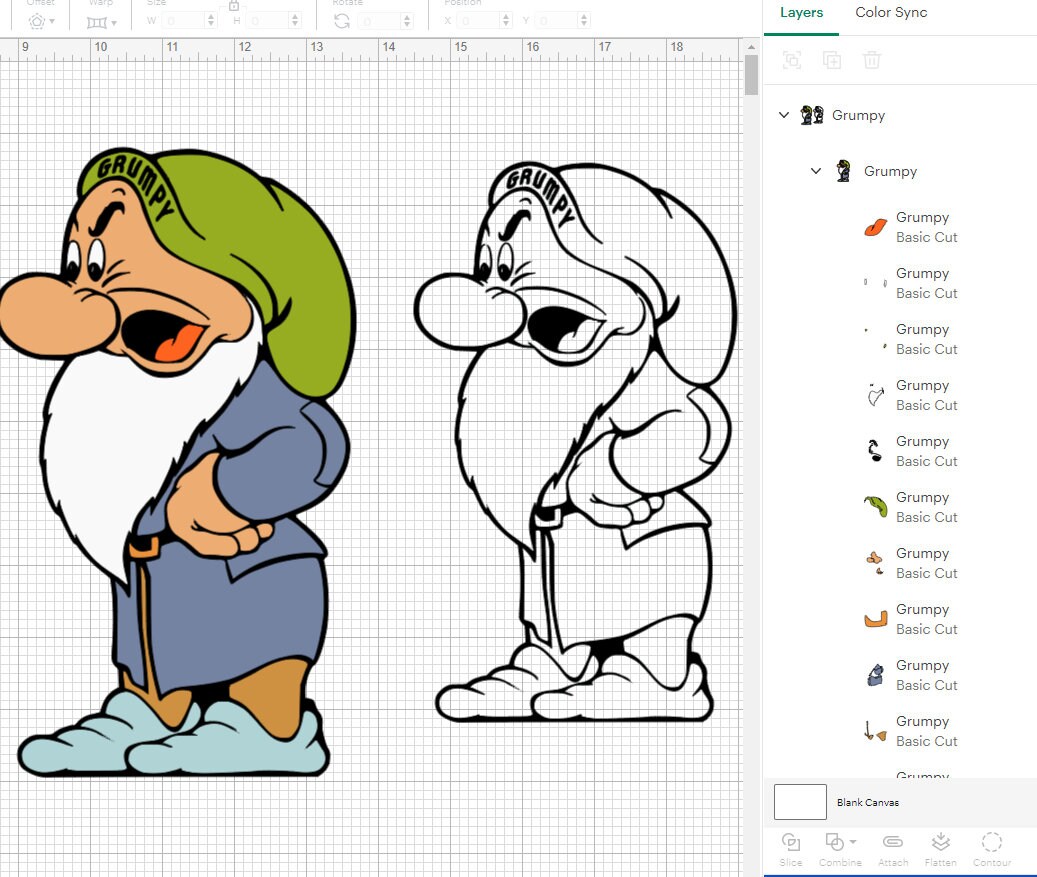Click the canvas vertical scrollbar thumb
This screenshot has width=1037, height=877.
pyautogui.click(x=751, y=75)
